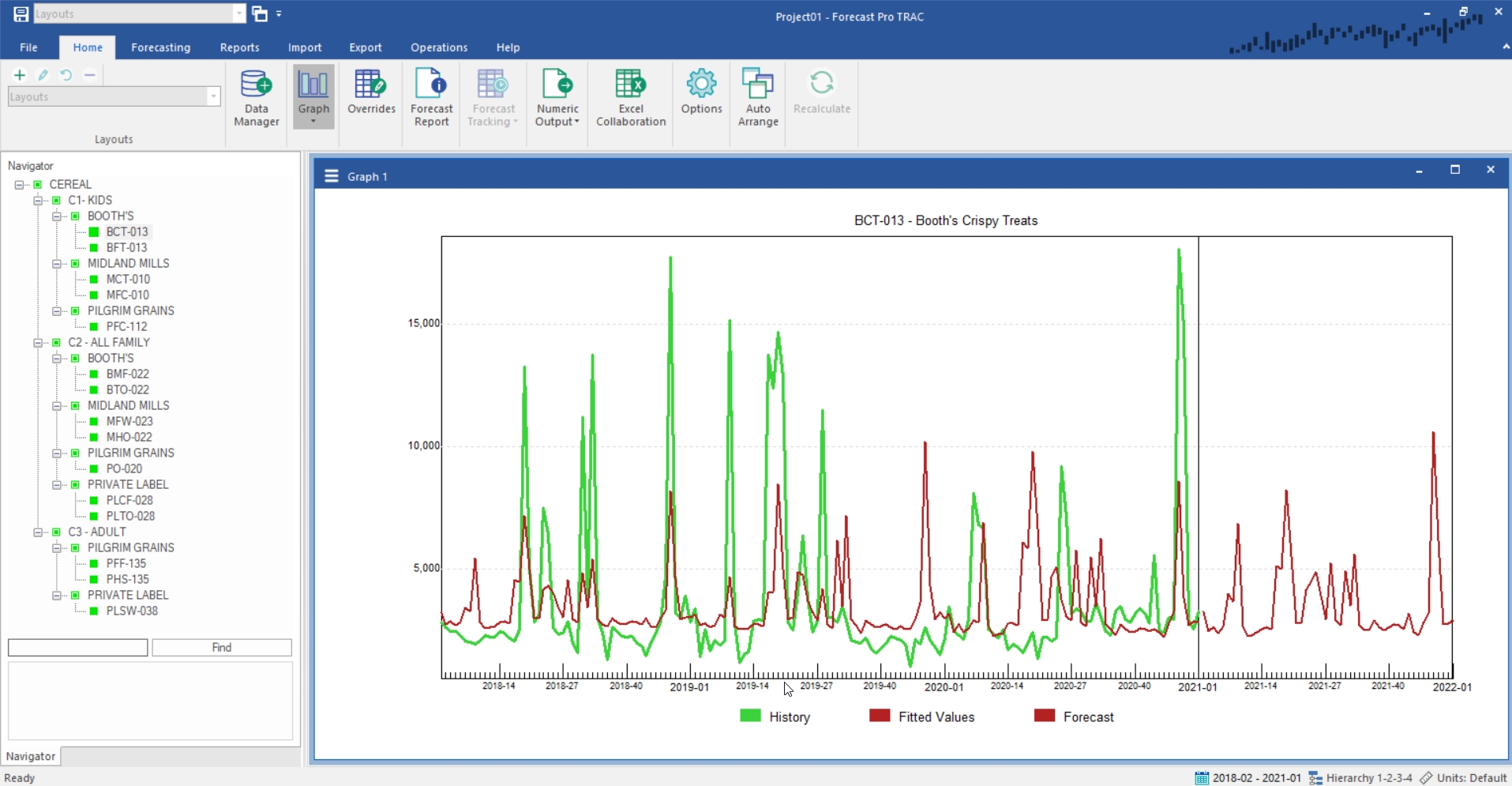Click the Hierarchy icon in status bar
This screenshot has height=786, width=1512.
point(1315,778)
